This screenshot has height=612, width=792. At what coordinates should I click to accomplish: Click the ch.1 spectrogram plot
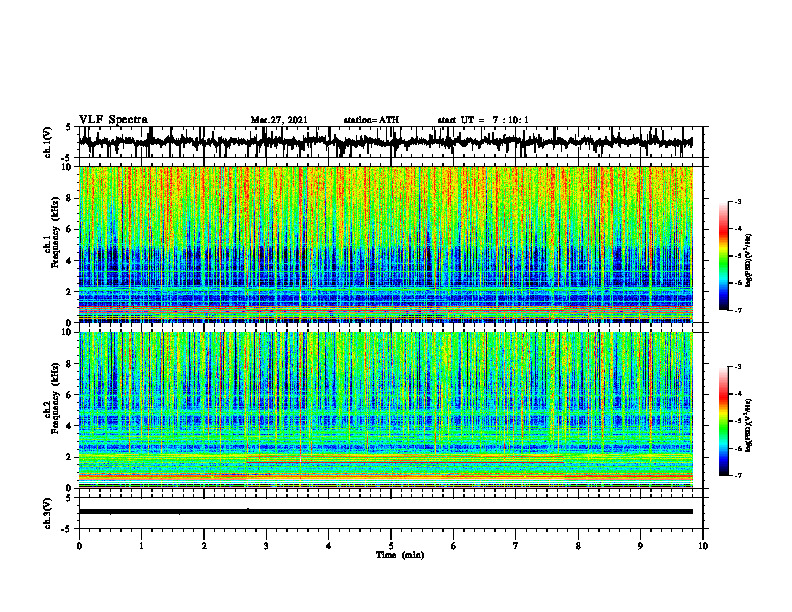click(386, 244)
